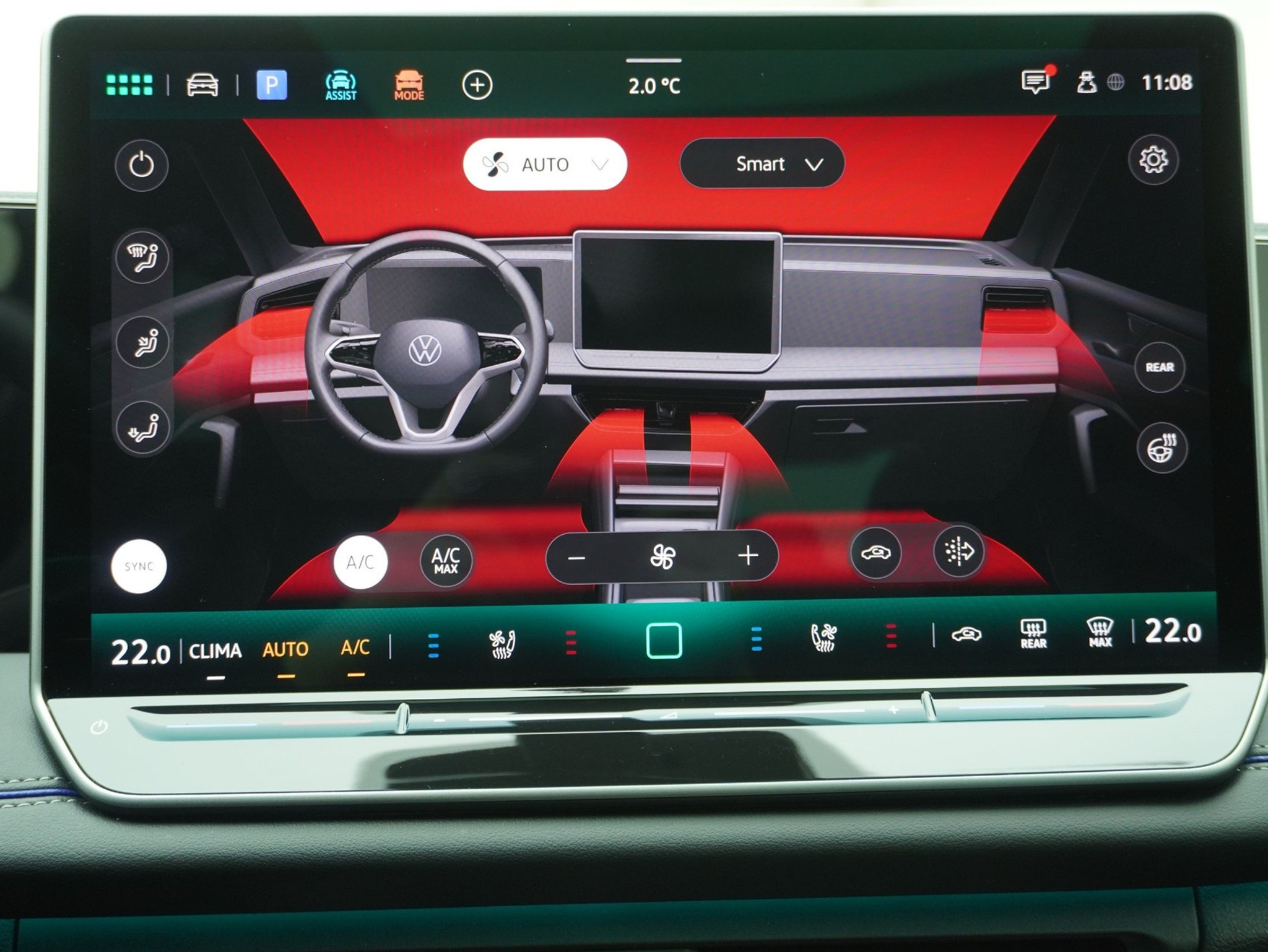
Task: Enable A/C MAX mode
Action: (x=445, y=560)
